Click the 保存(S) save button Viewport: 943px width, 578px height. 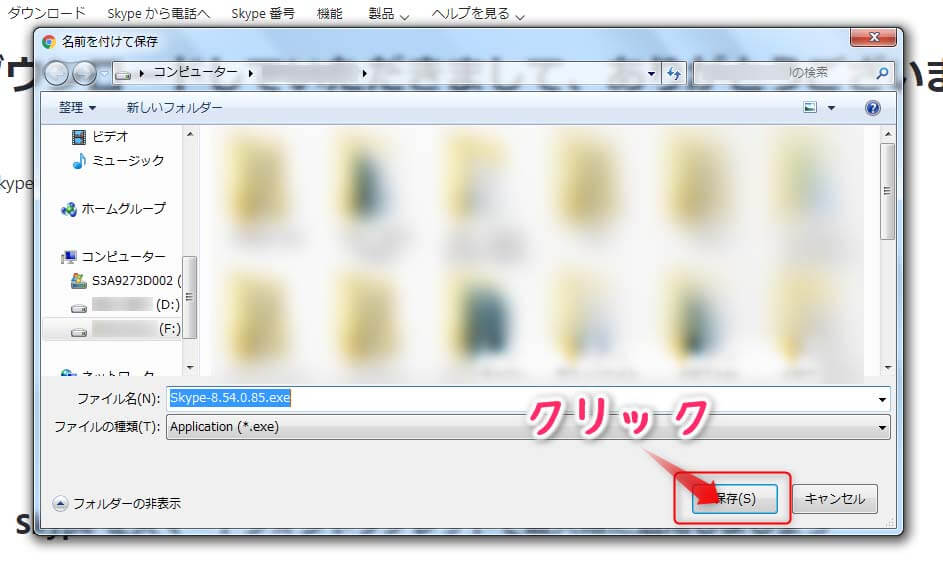coord(735,497)
